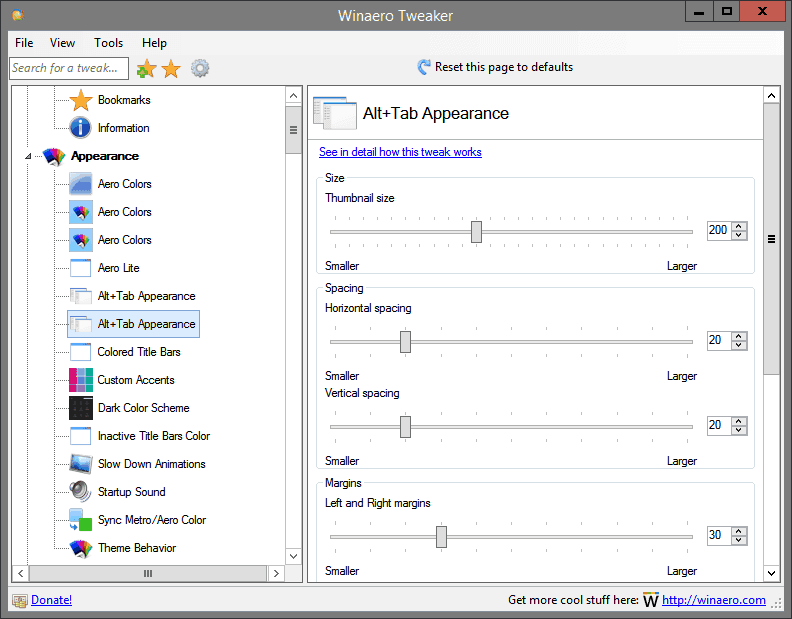Increase Left and Right margins spinner value
Viewport: 792px width, 619px height.
(x=739, y=531)
